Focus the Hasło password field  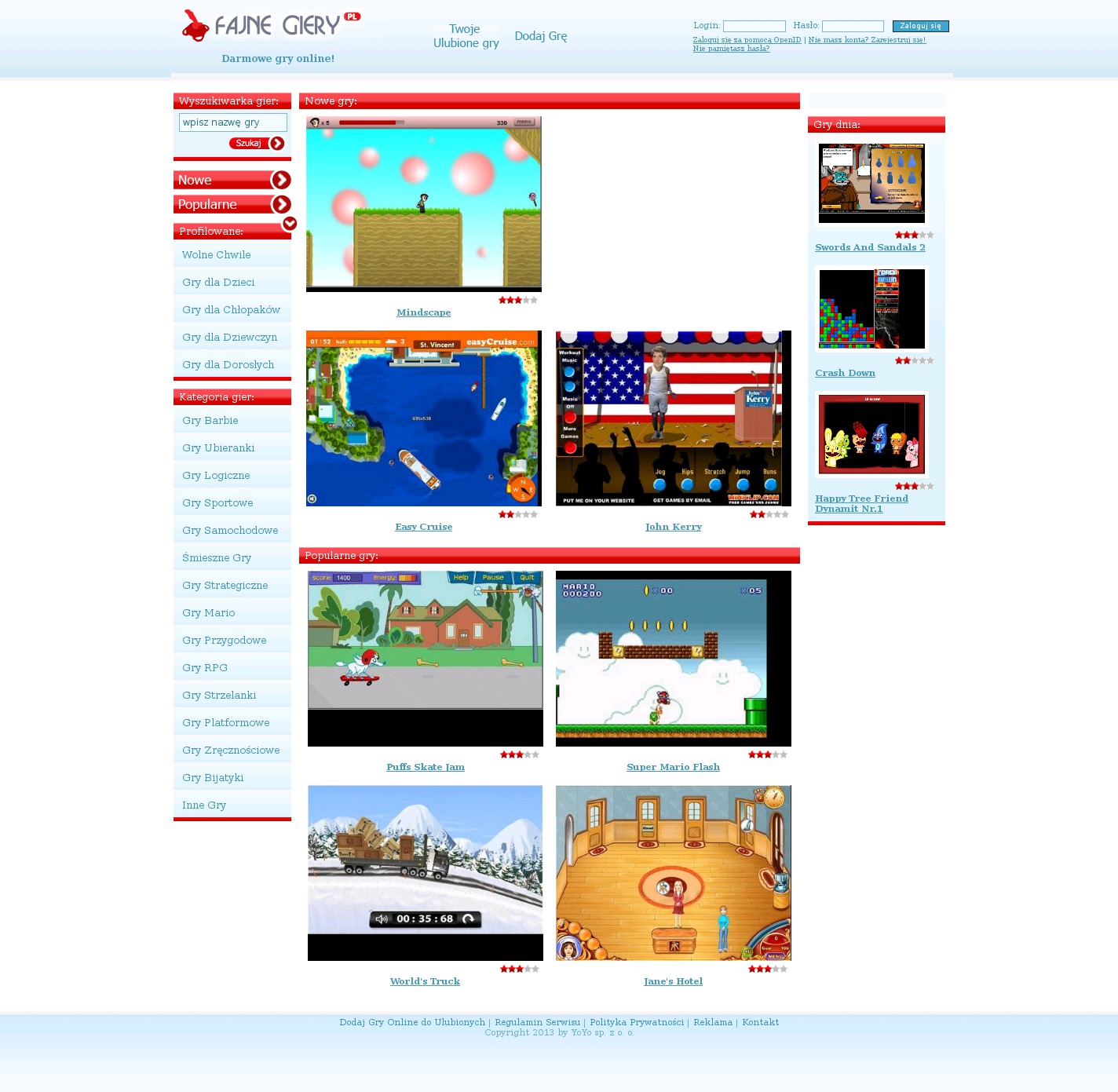(x=853, y=26)
